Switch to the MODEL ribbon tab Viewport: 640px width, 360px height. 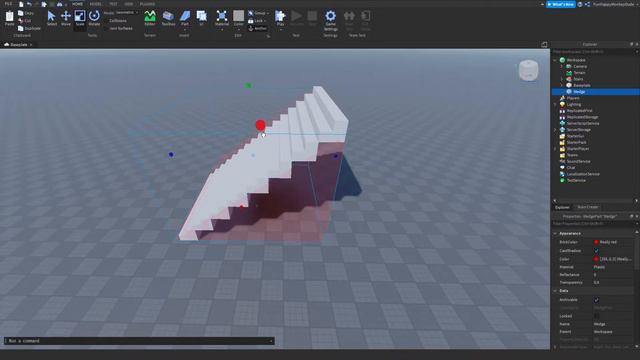pos(96,4)
